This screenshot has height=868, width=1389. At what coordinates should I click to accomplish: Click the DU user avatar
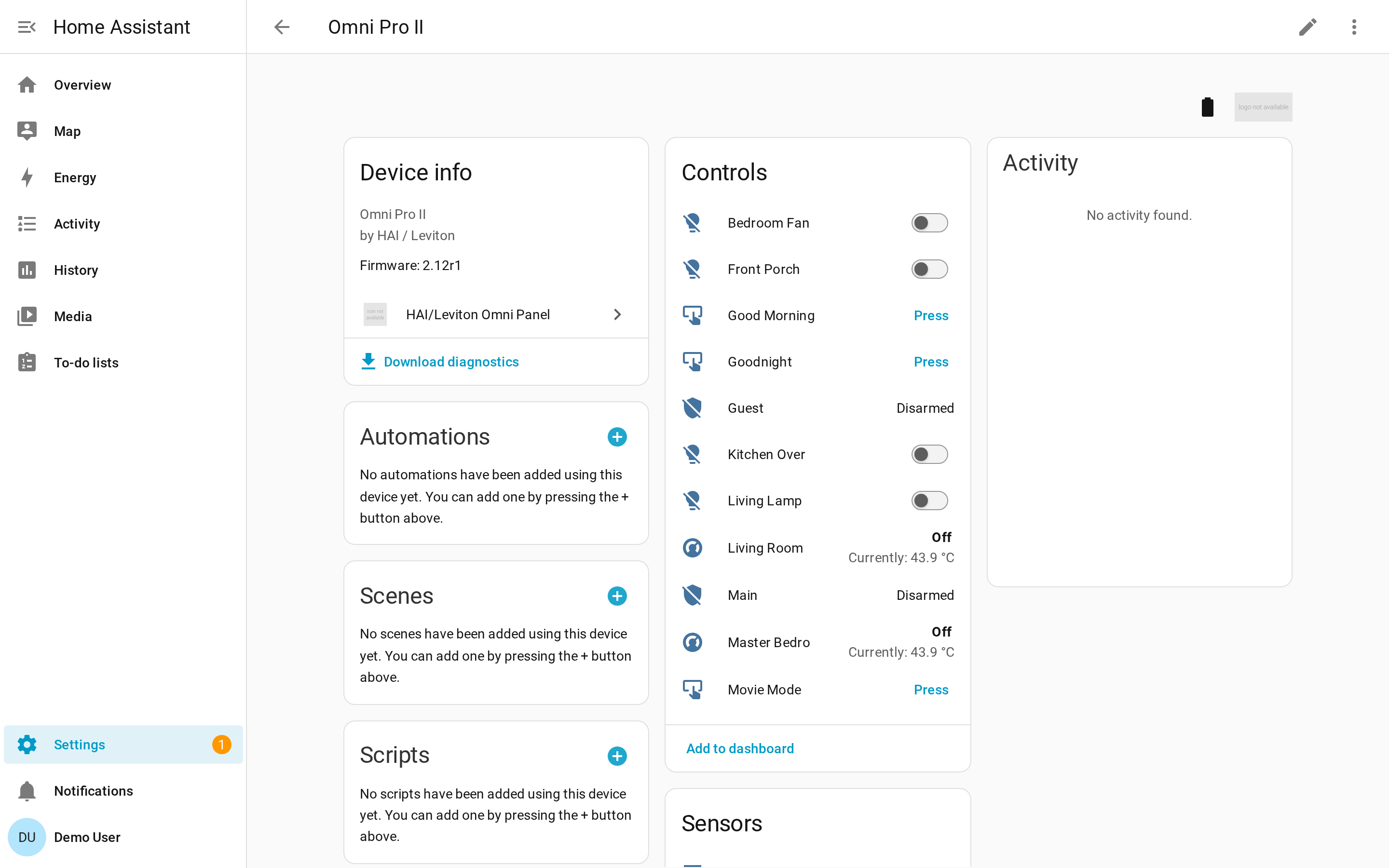pos(27,837)
